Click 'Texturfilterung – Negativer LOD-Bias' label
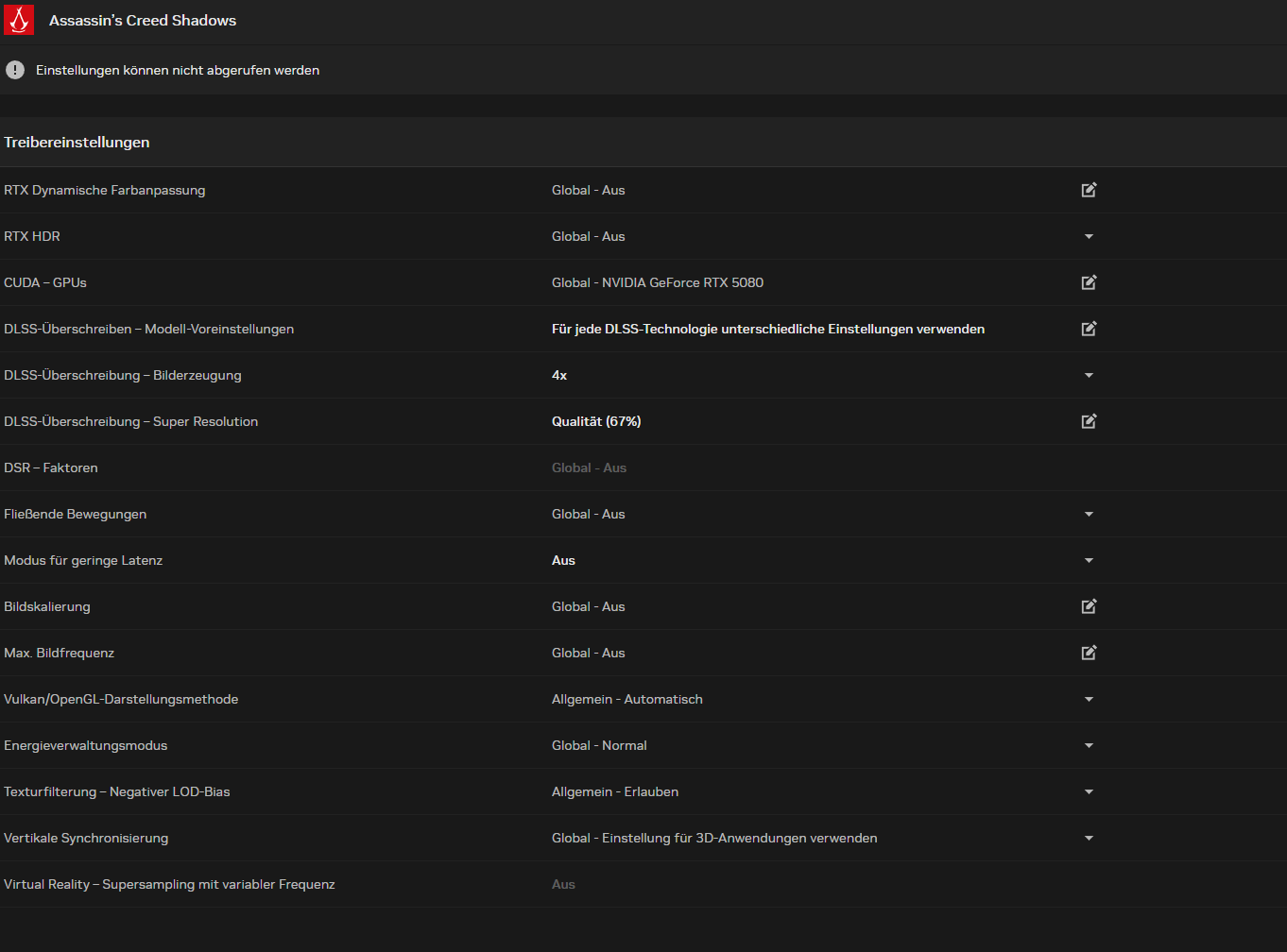Viewport: 1287px width, 952px height. (117, 791)
